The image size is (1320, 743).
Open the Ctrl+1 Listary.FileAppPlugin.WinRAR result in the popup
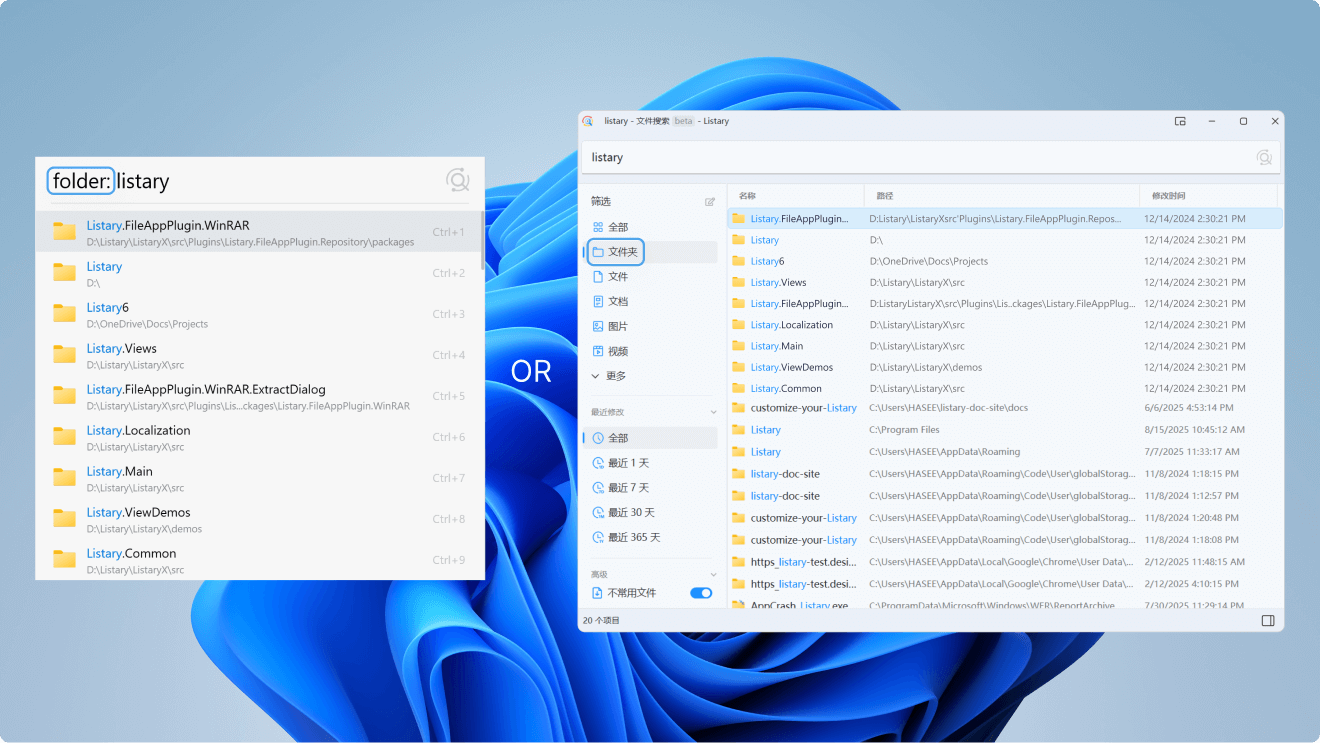(258, 232)
